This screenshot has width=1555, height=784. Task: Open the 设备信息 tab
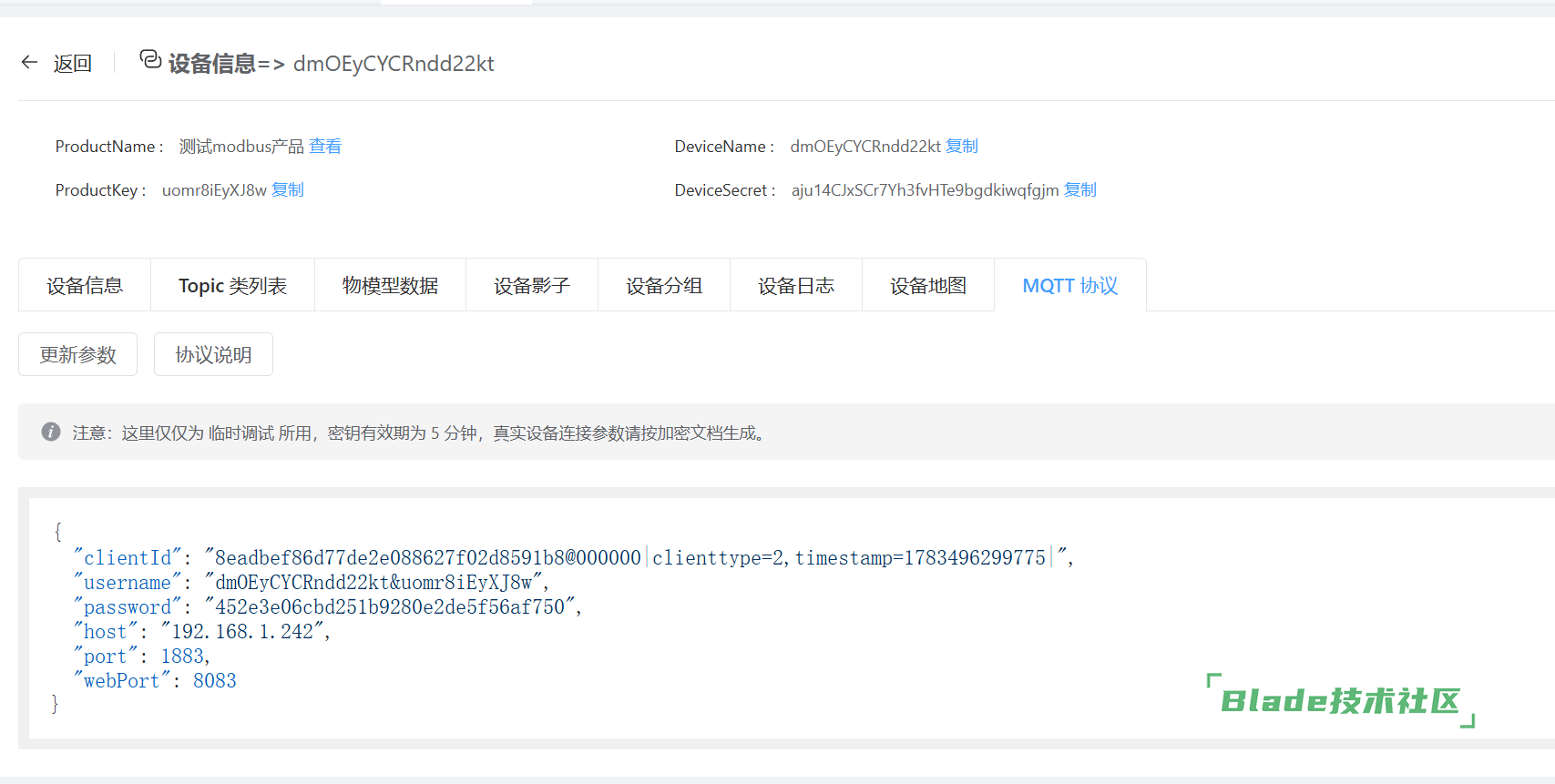point(85,285)
